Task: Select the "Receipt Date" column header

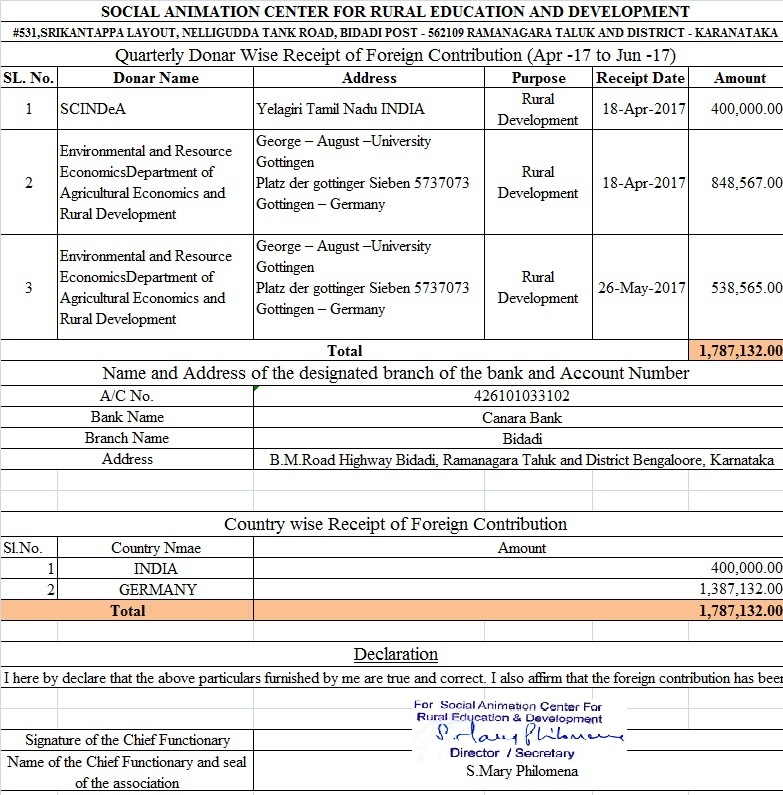Action: [640, 78]
